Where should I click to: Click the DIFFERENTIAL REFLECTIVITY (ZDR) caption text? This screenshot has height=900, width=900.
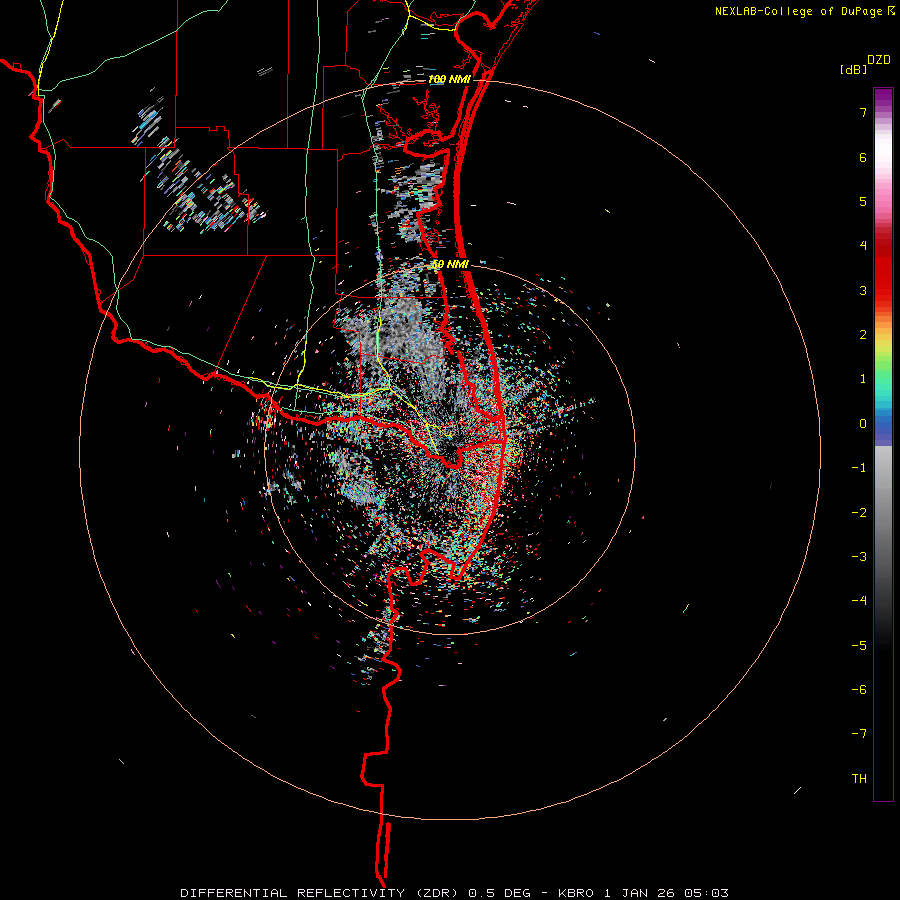(321, 893)
